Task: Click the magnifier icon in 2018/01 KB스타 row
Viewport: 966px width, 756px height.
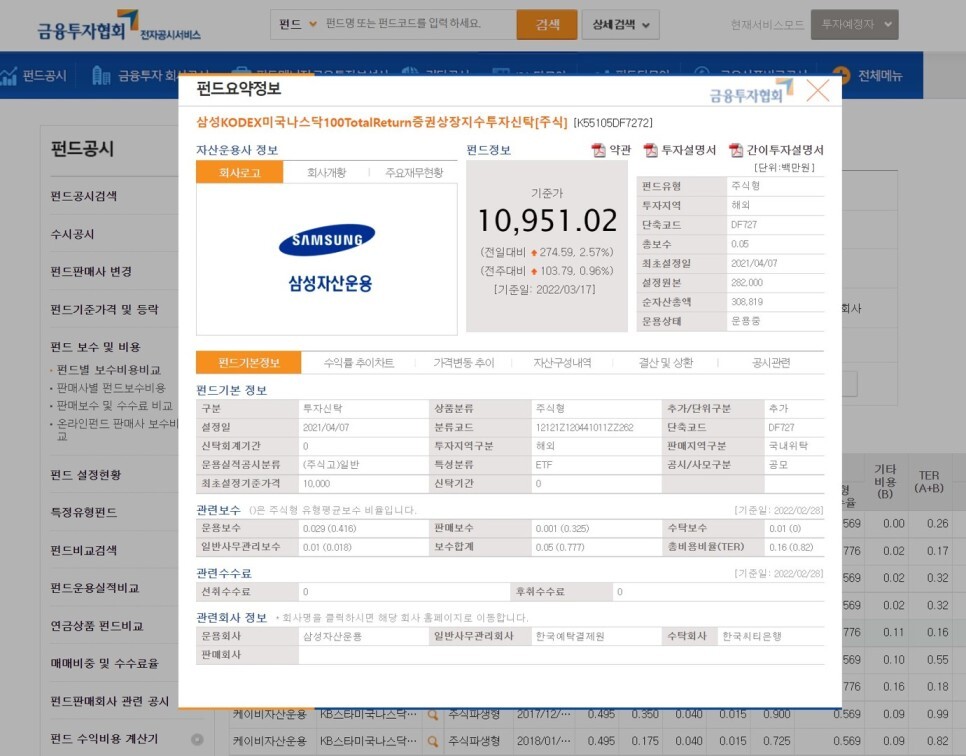Action: (433, 741)
